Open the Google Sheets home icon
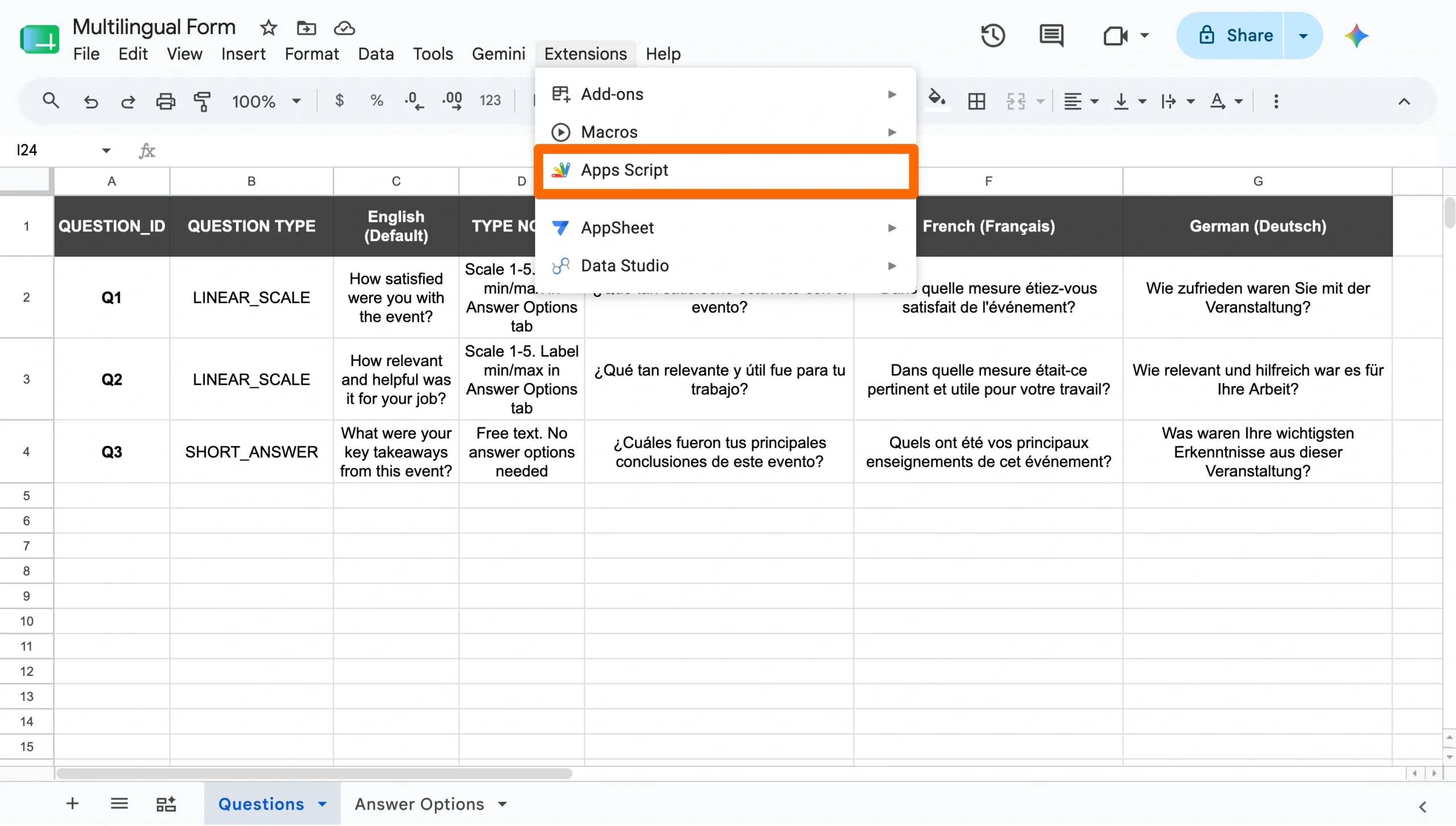Image resolution: width=1456 pixels, height=826 pixels. pyautogui.click(x=39, y=39)
